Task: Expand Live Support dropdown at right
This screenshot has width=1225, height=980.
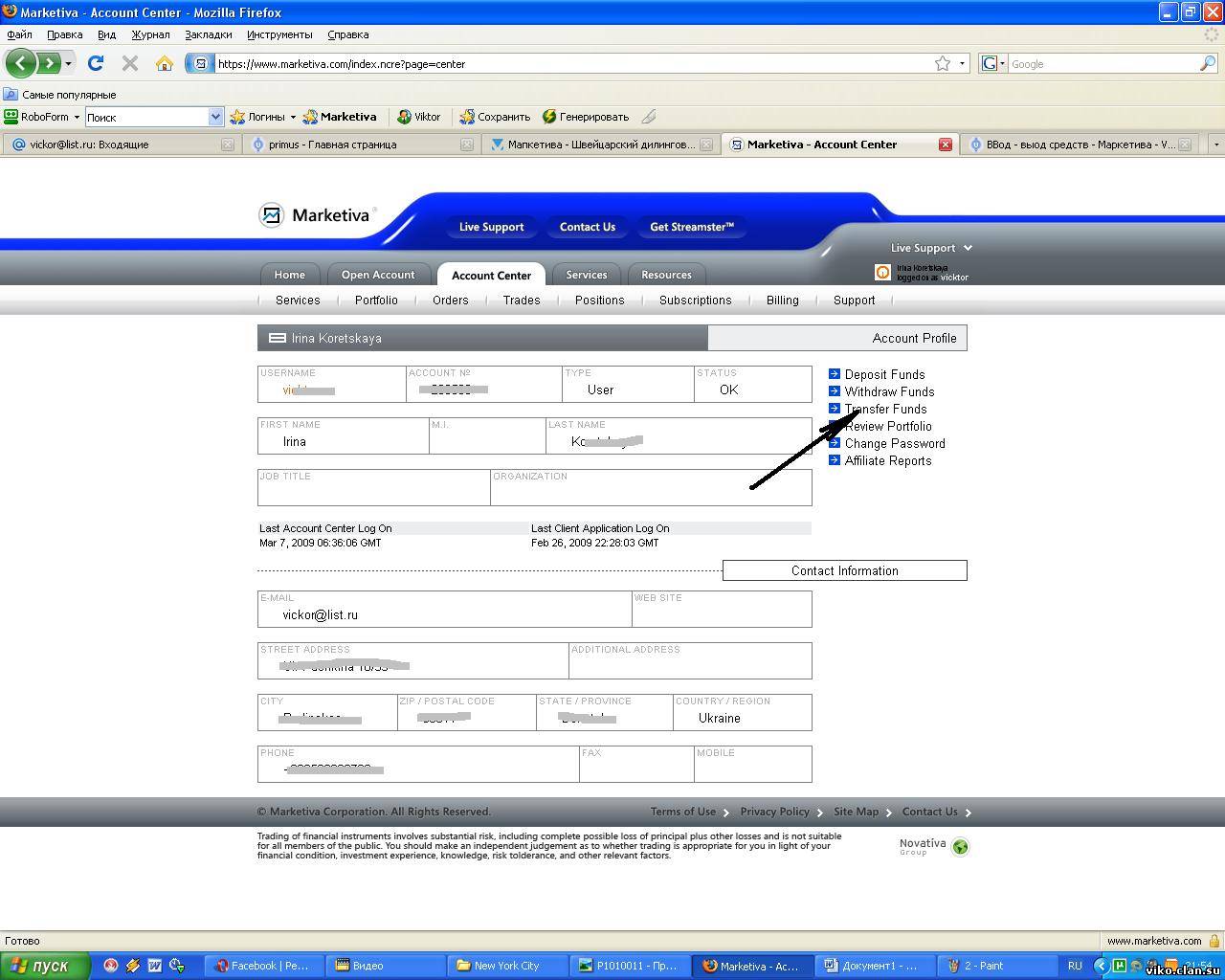Action: pos(968,248)
